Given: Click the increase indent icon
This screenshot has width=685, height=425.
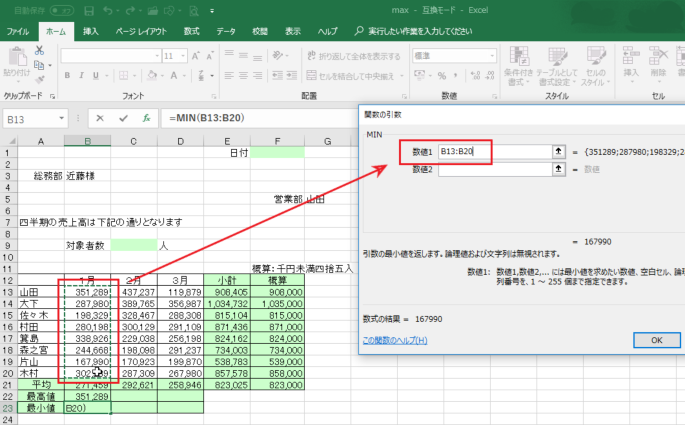Looking at the screenshot, I should pyautogui.click(x=292, y=76).
